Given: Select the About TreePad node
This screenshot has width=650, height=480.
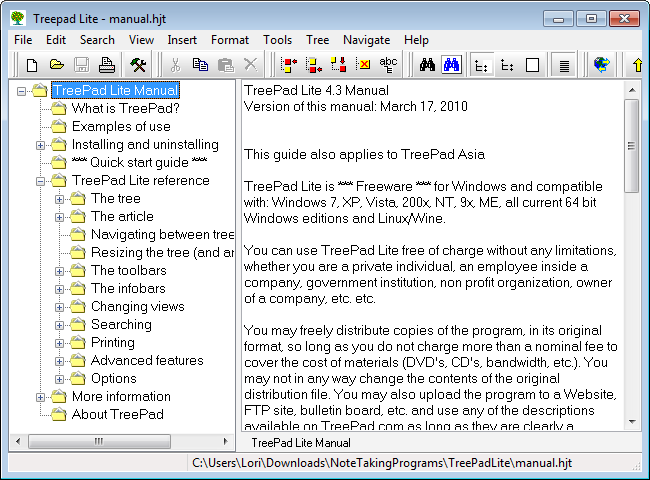Looking at the screenshot, I should [x=118, y=415].
